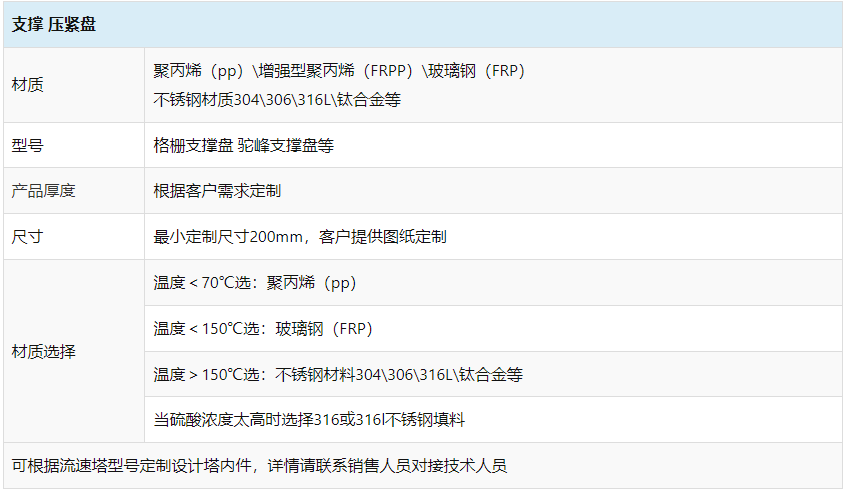Click the line '聚丙烯（pp）\增强型聚丙烯（FRPP）\玻璃钢（FRP）'
The width and height of the screenshot is (844, 490).
pos(339,71)
